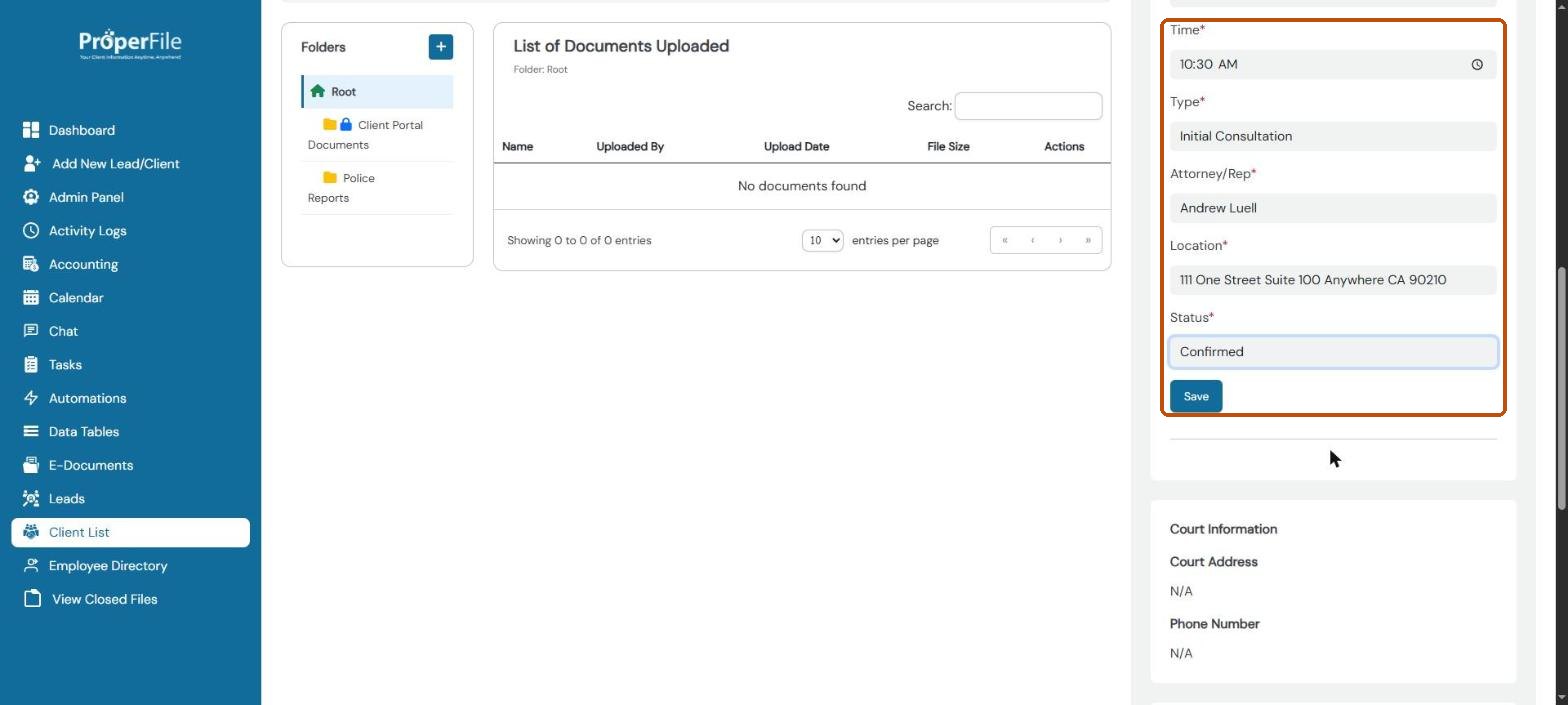Click the List of Documents Uploaded heading

[x=621, y=46]
